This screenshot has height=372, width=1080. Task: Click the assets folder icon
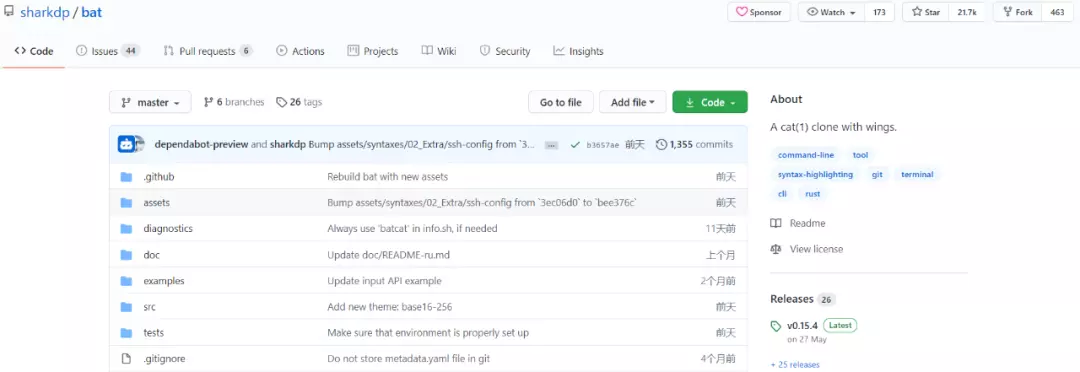126,203
